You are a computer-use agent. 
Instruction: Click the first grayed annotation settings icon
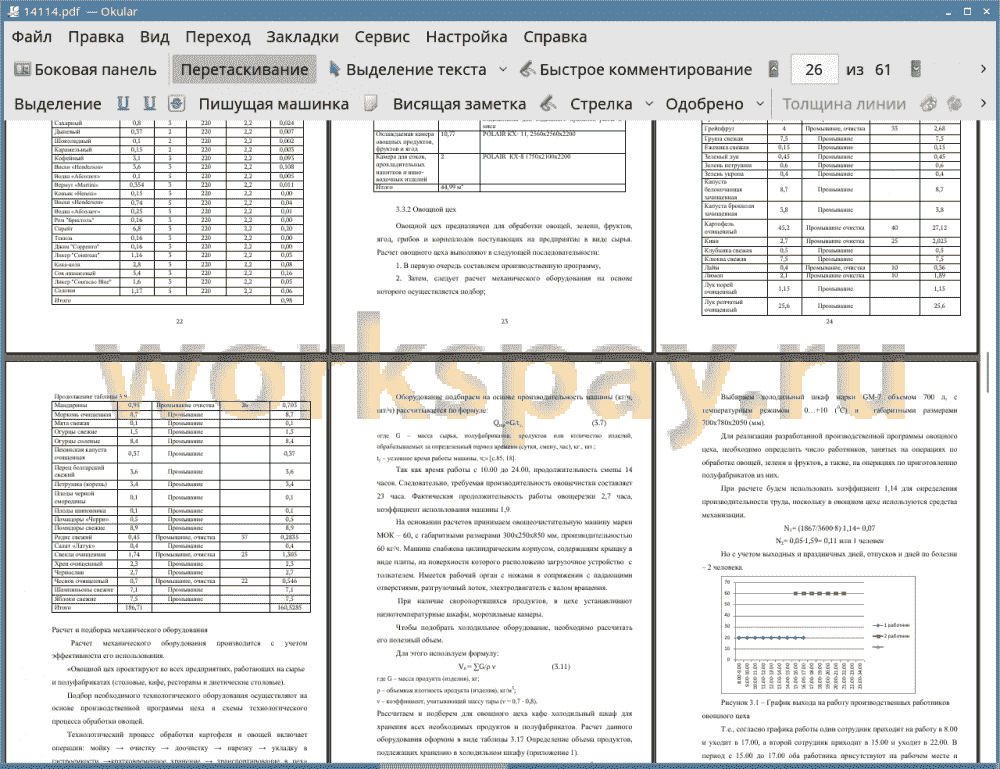[x=929, y=103]
